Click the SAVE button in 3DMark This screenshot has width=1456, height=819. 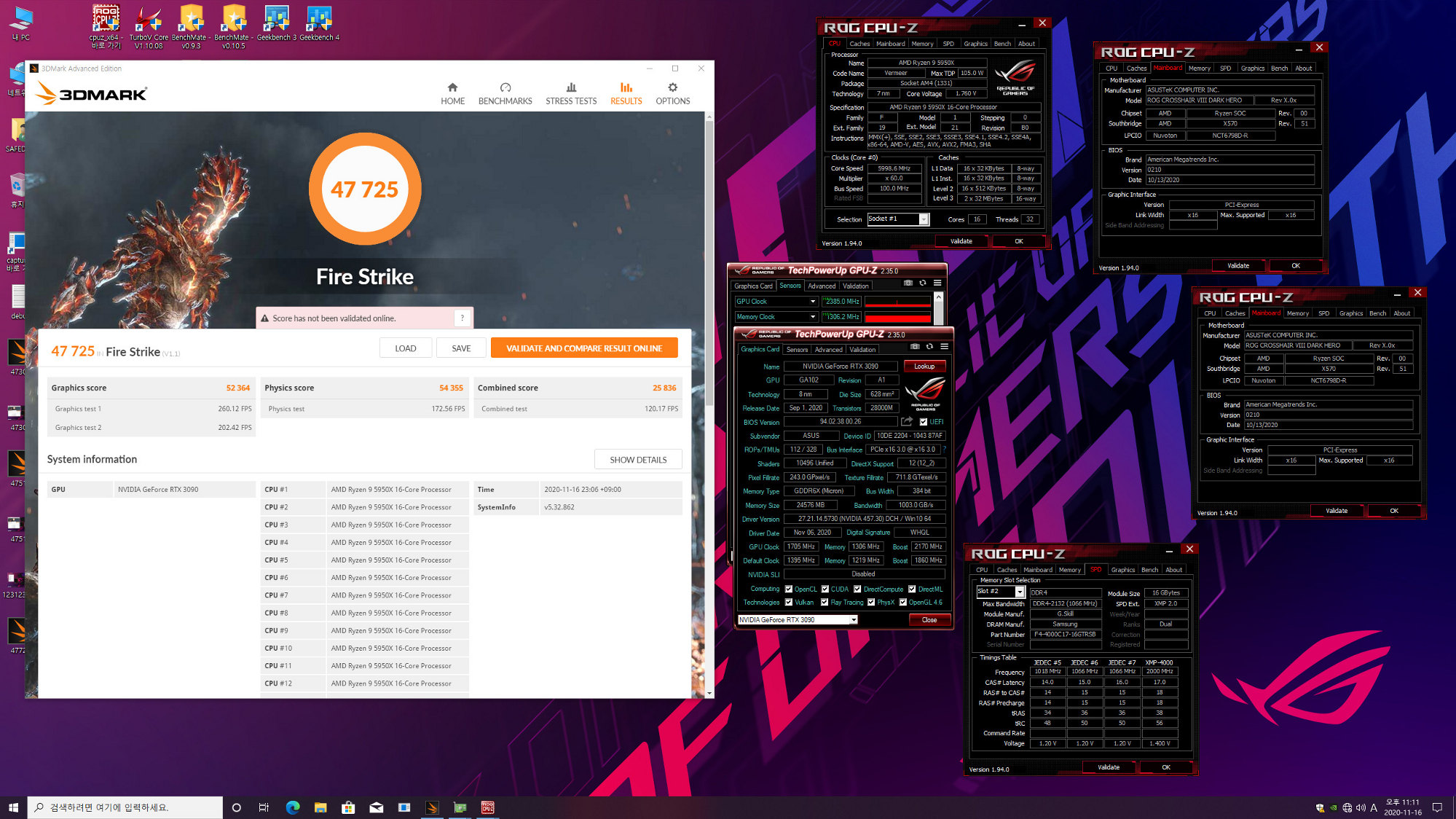coord(461,348)
